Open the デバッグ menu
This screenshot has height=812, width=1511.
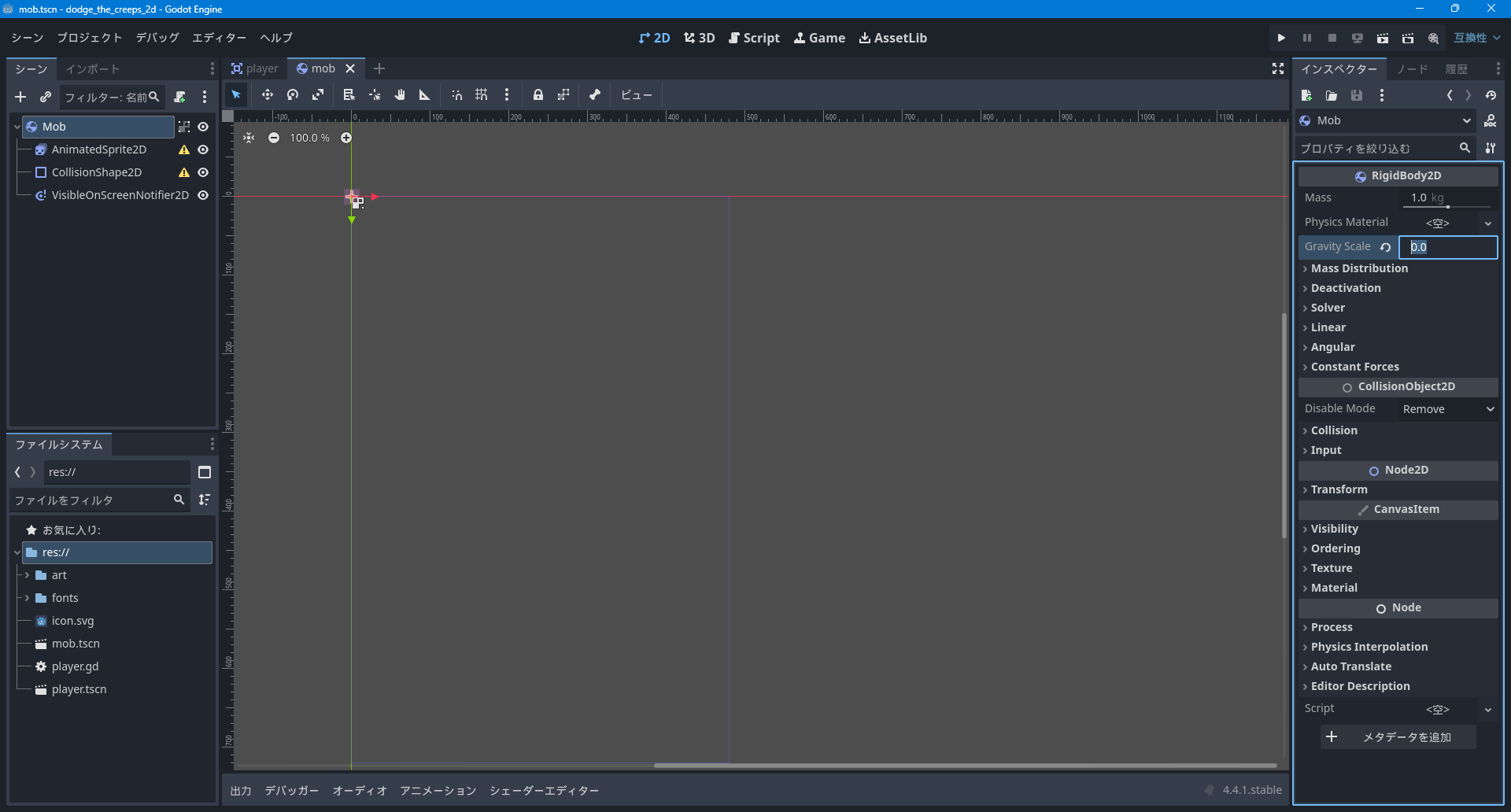tap(157, 38)
